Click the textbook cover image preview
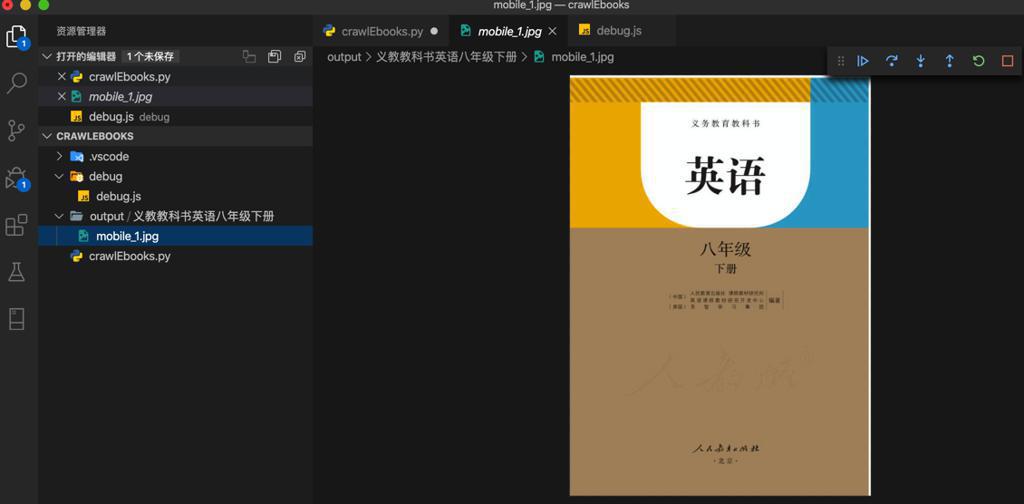This screenshot has height=504, width=1024. tap(720, 285)
